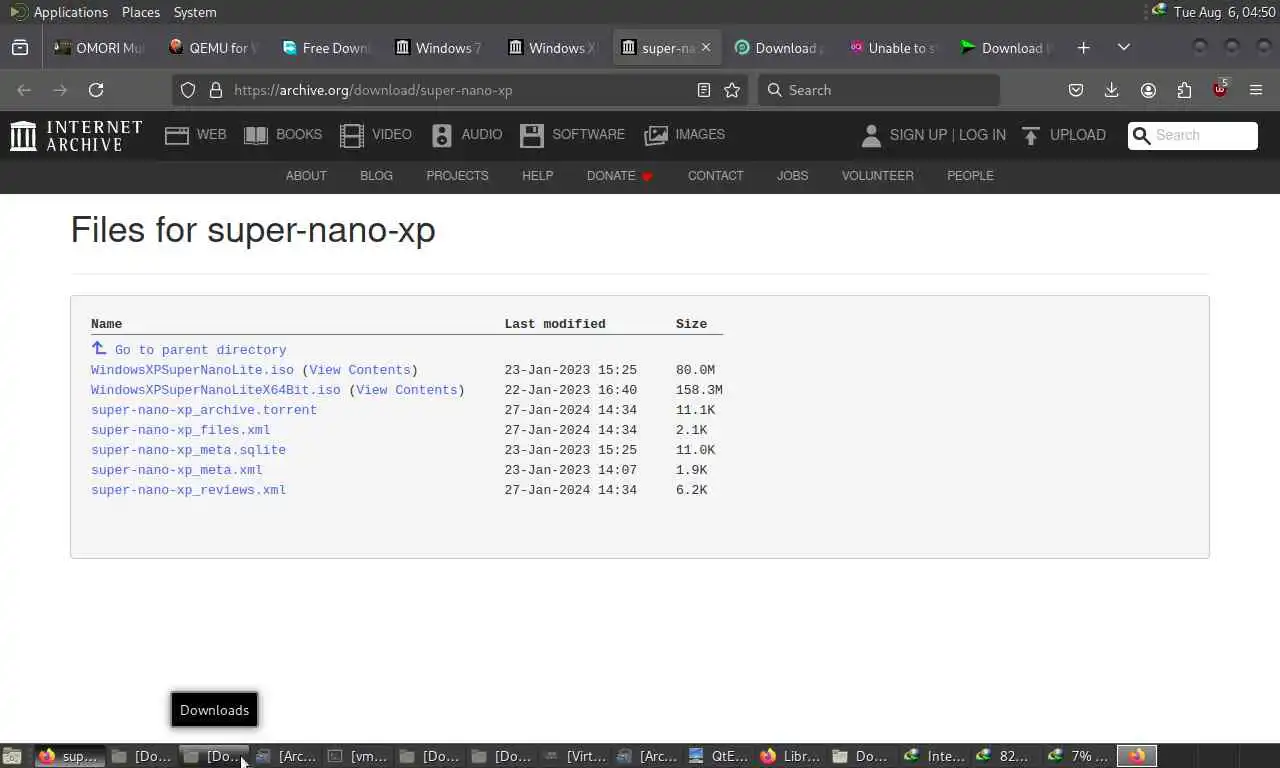Open the Firefox downloads panel
The image size is (1280, 768).
1111,90
